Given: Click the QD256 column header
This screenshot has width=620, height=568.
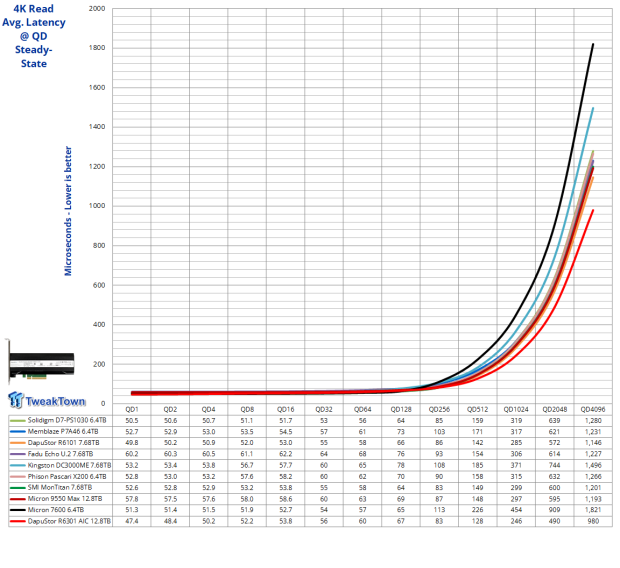Looking at the screenshot, I should [437, 409].
